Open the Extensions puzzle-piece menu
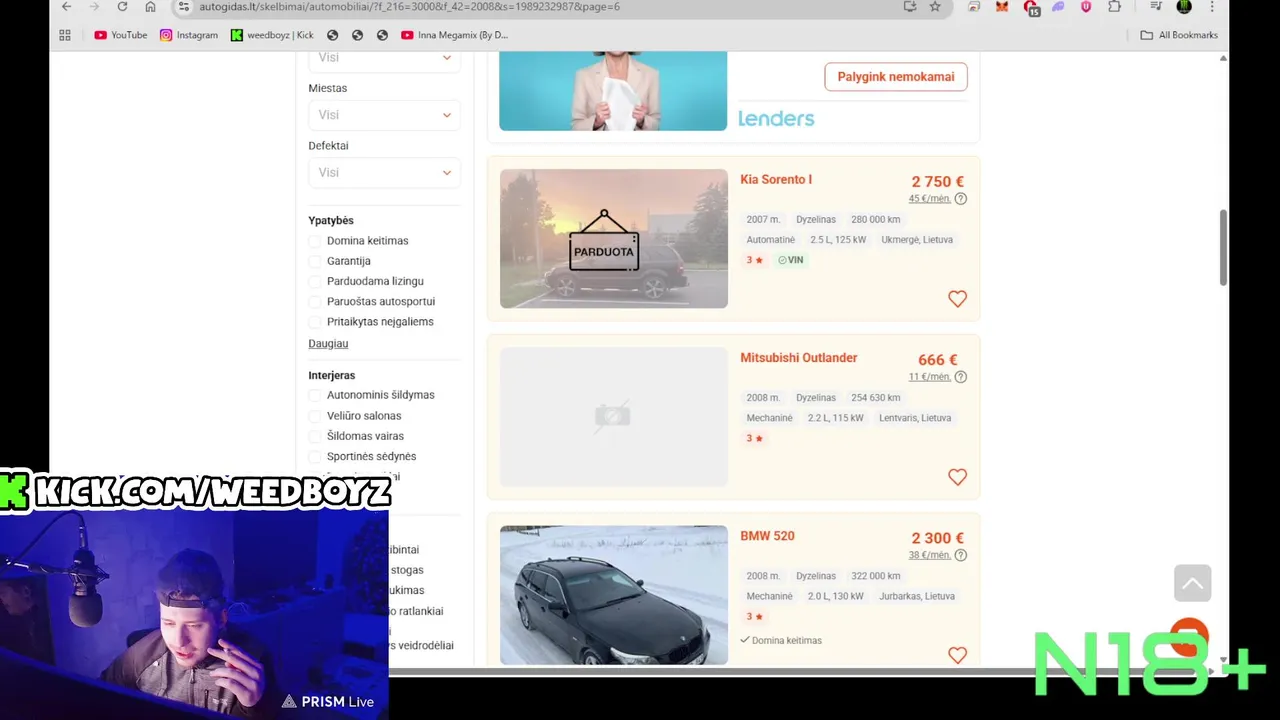Image resolution: width=1280 pixels, height=720 pixels. (1114, 6)
